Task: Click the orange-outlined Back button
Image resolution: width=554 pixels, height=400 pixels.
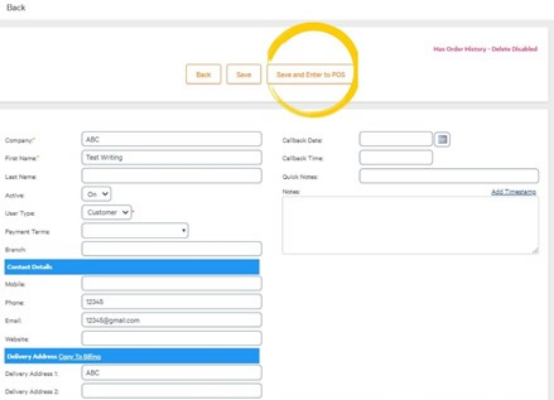Action: (204, 75)
